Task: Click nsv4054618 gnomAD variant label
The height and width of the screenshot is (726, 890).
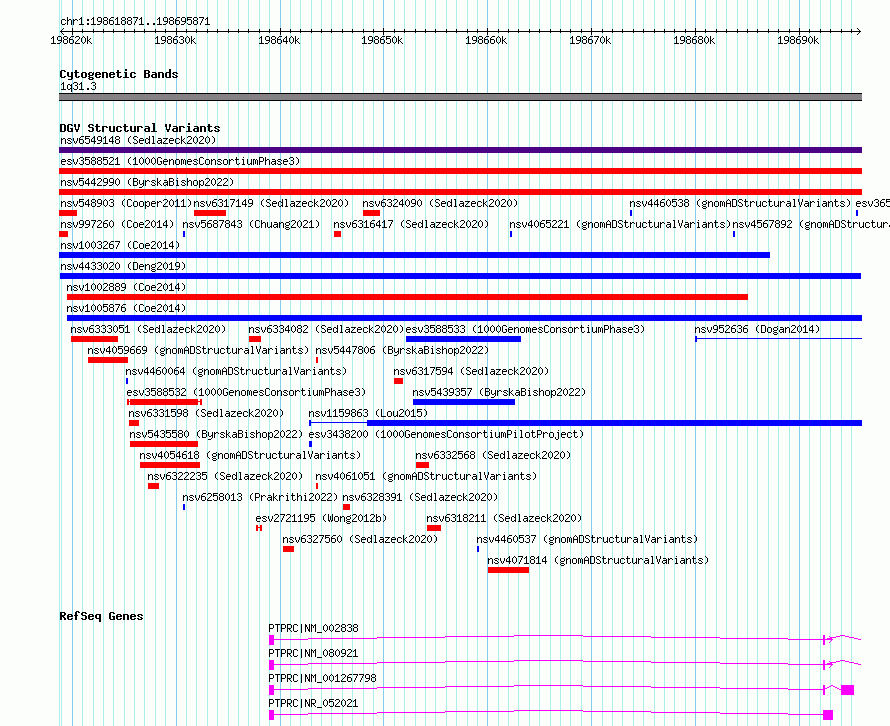Action: click(250, 455)
